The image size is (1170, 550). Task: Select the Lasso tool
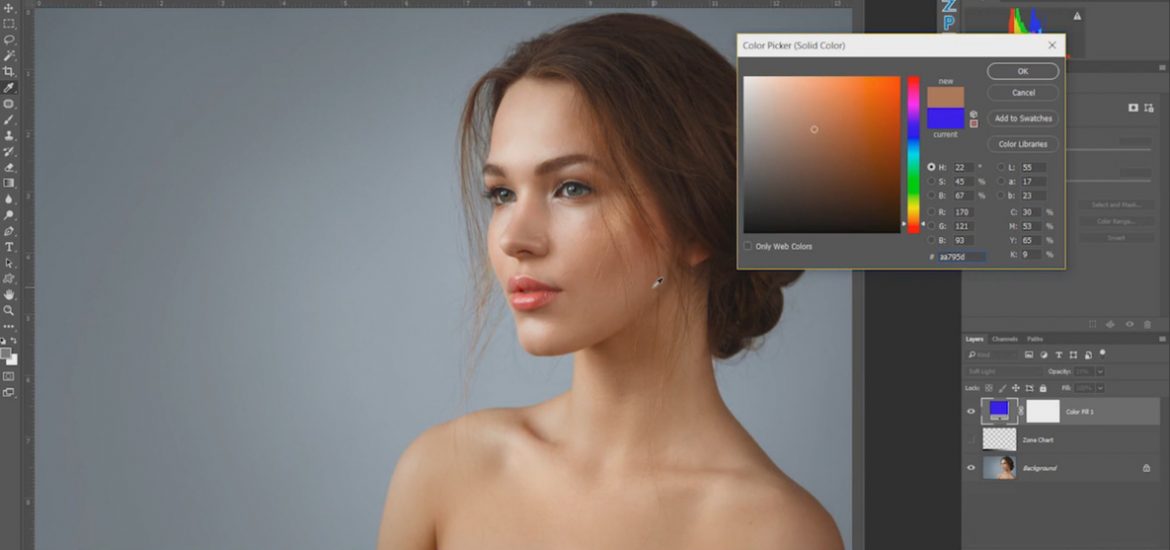(9, 40)
